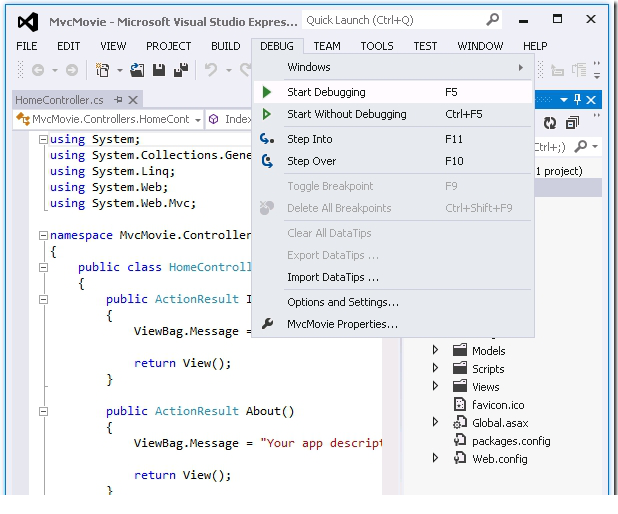Open the EDIT menu
The width and height of the screenshot is (618, 514).
click(x=69, y=46)
